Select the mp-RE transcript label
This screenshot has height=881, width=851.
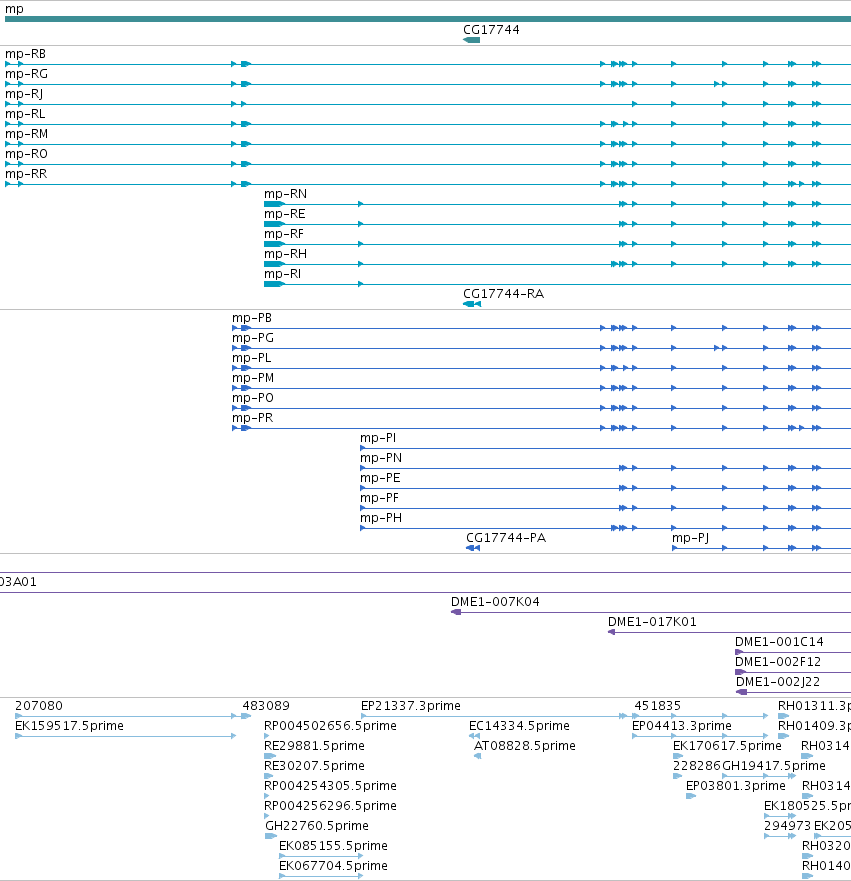[x=284, y=214]
